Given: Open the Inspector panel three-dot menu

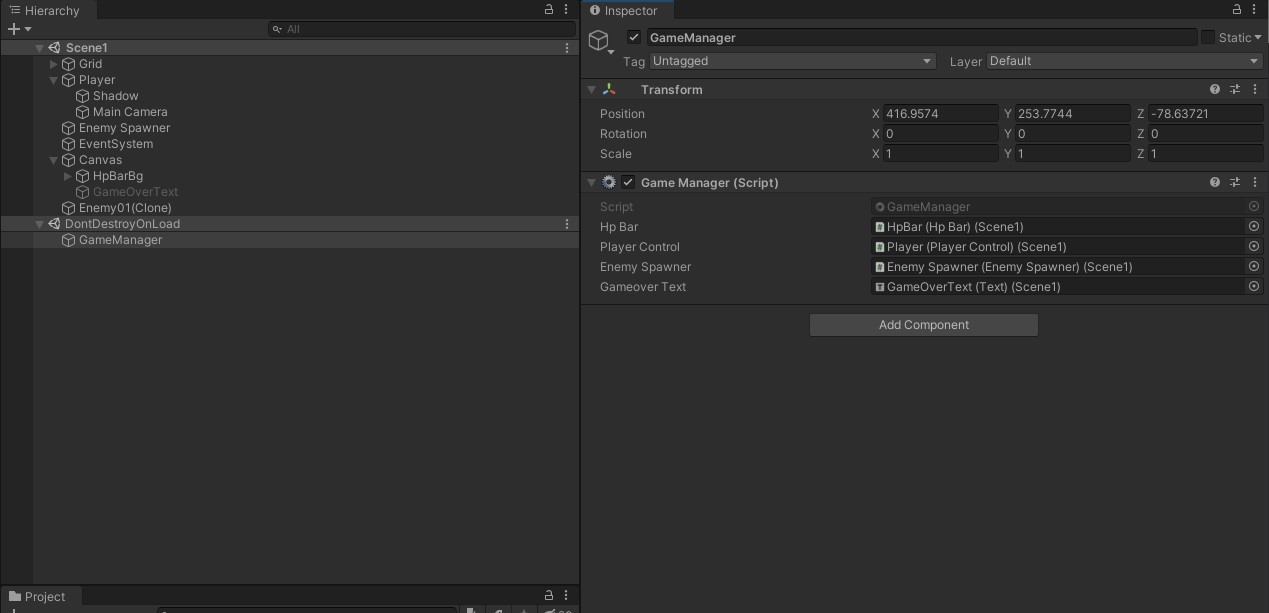Looking at the screenshot, I should 1255,9.
